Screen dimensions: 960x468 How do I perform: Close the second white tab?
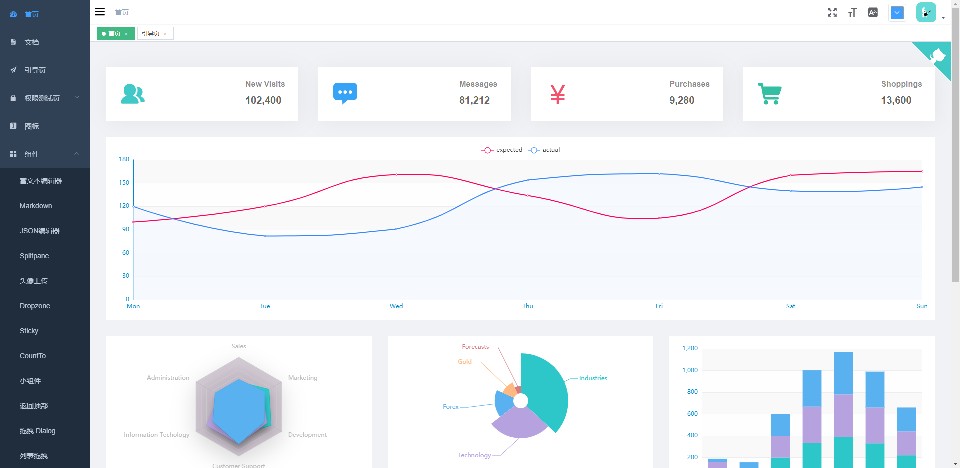165,34
